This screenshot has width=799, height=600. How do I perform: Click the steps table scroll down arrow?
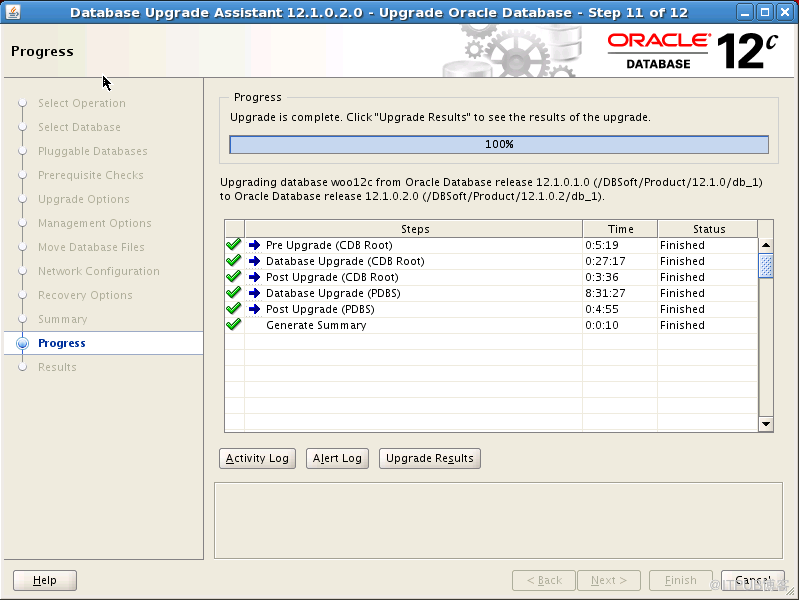766,424
